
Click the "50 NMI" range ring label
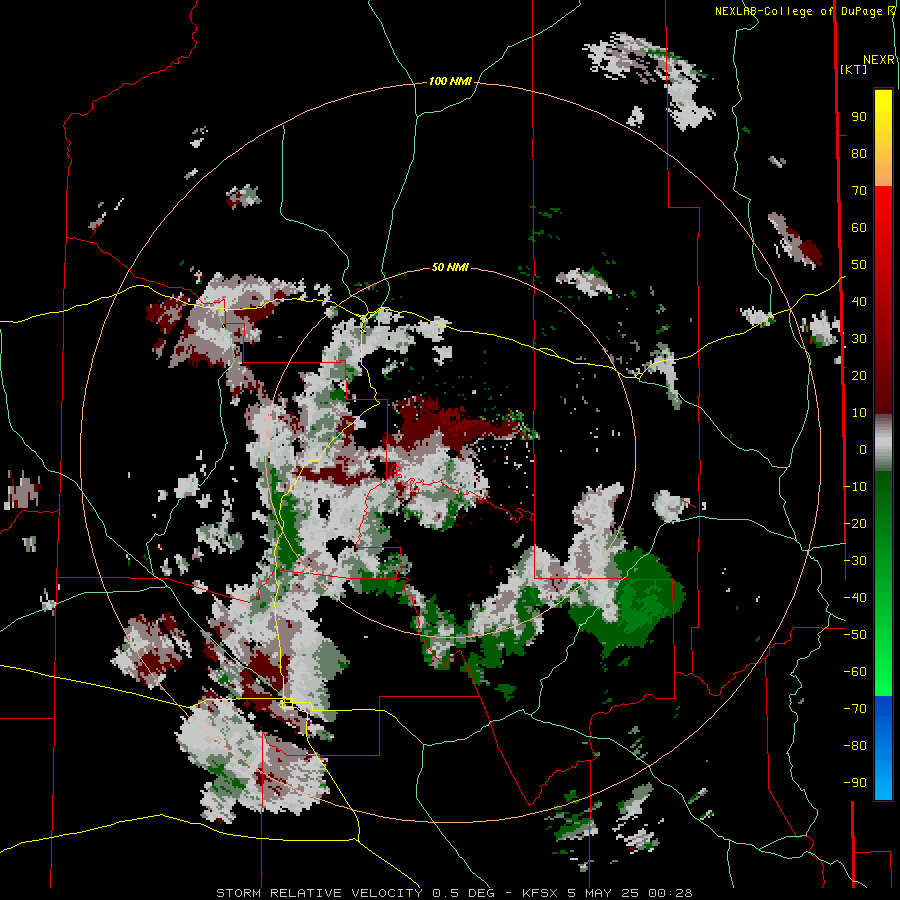click(450, 267)
